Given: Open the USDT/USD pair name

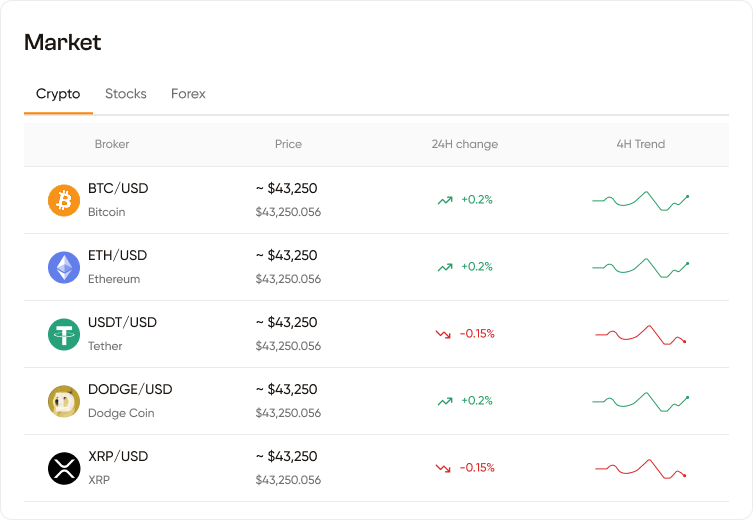Looking at the screenshot, I should click(122, 322).
